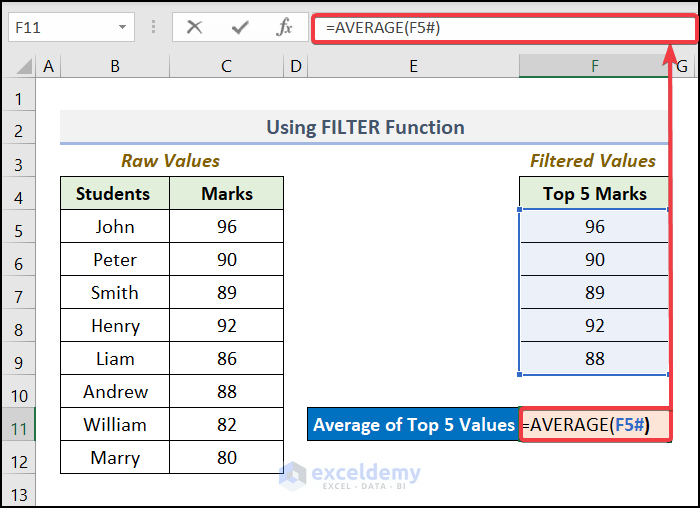Select row 5 header
This screenshot has height=508, width=700.
click(18, 227)
